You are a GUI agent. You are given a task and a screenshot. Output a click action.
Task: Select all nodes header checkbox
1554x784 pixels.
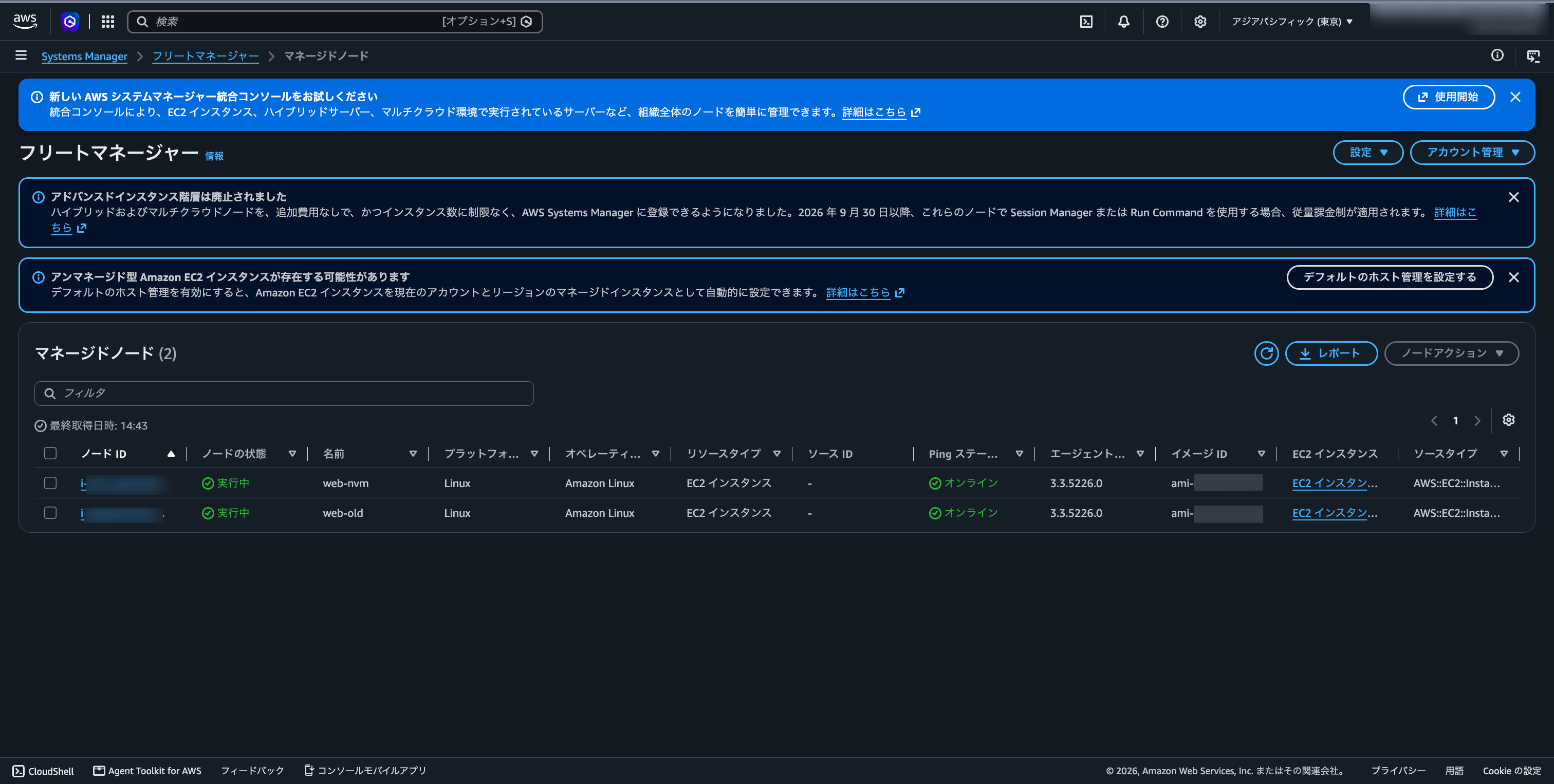[51, 454]
